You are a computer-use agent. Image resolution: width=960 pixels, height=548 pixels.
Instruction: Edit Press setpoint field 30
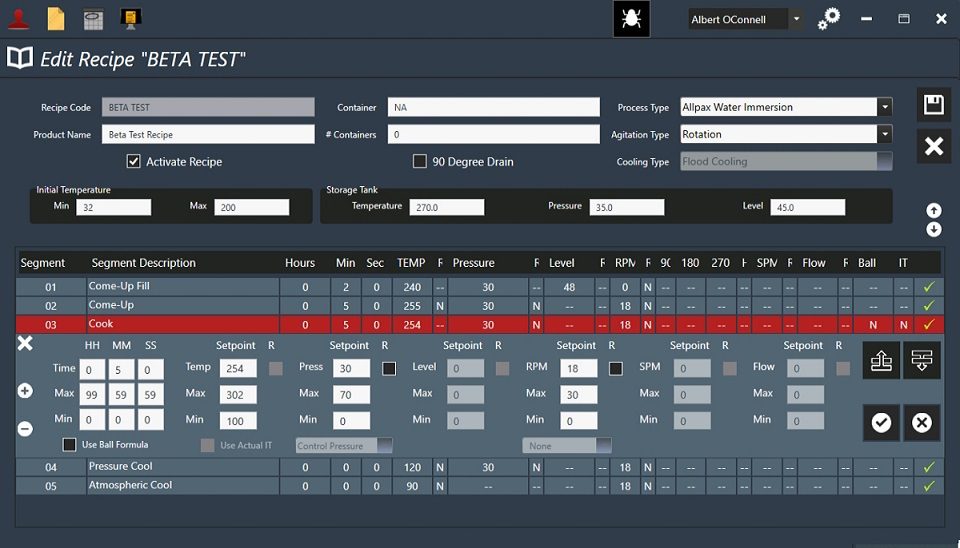click(x=351, y=368)
